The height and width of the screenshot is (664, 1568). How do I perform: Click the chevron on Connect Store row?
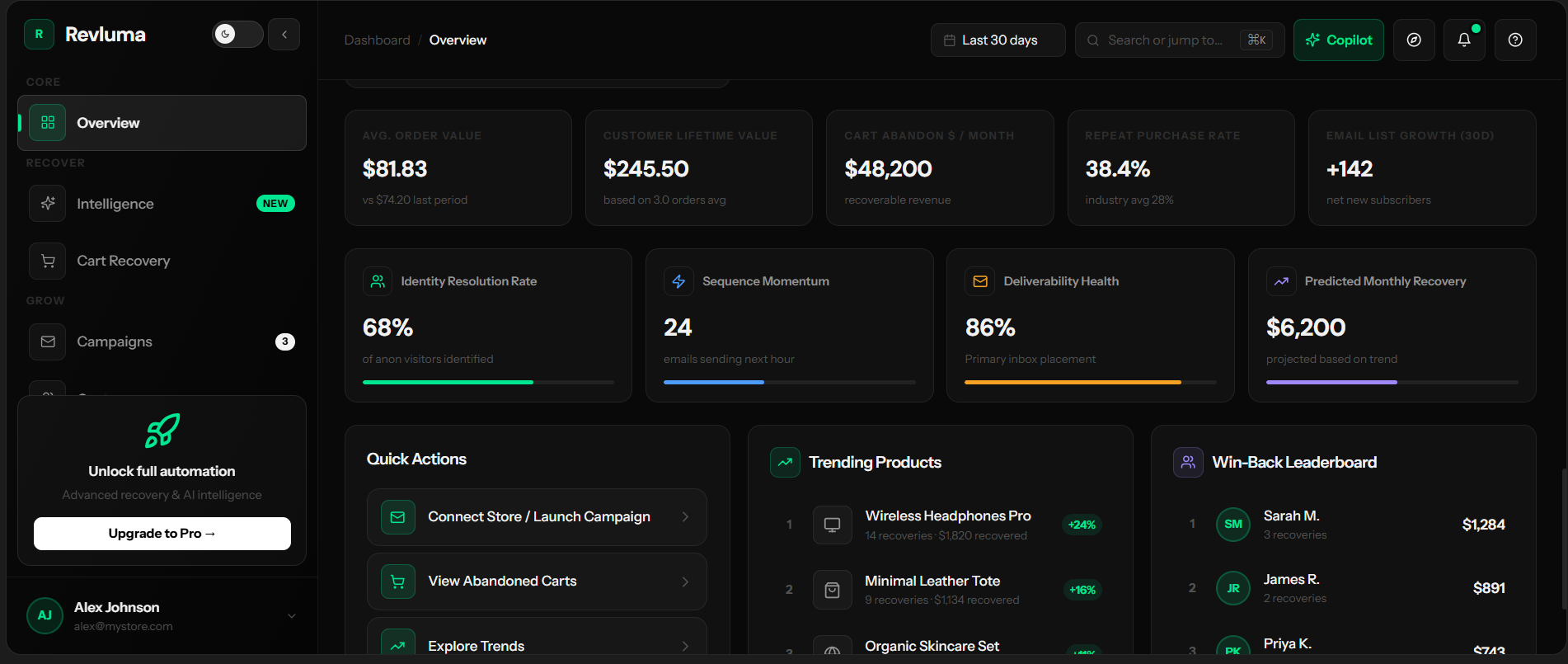[685, 517]
